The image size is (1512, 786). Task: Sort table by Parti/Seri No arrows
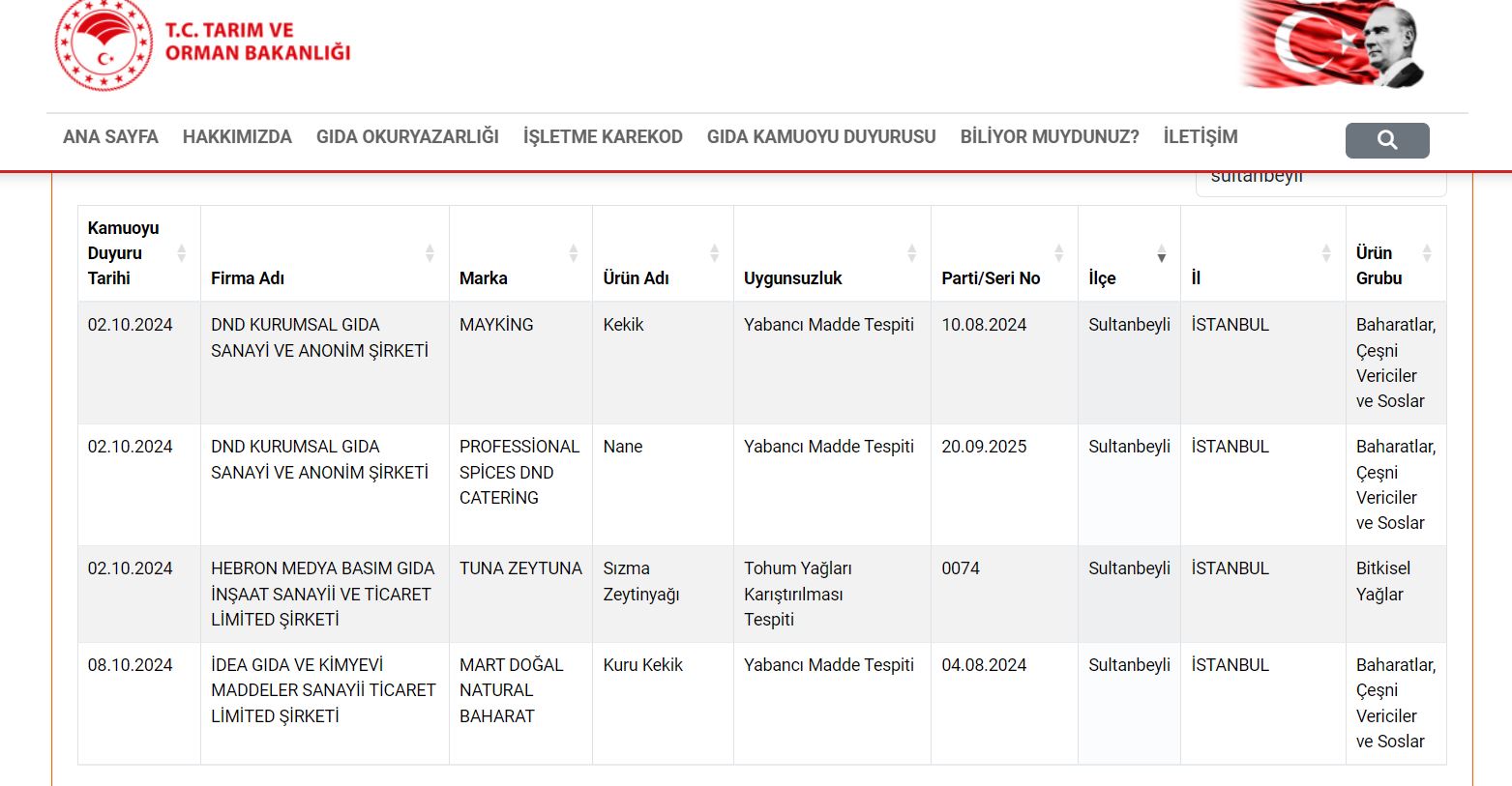[1058, 253]
